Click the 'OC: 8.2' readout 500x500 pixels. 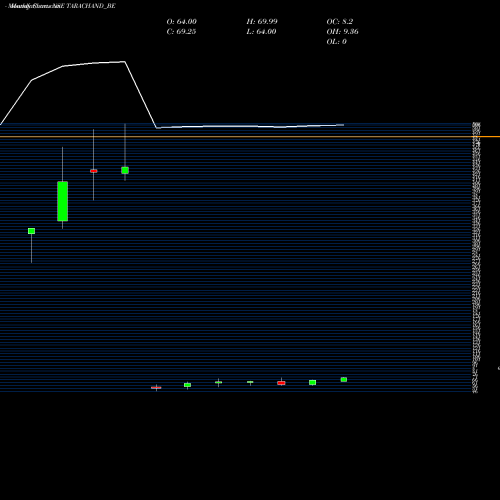point(339,22)
